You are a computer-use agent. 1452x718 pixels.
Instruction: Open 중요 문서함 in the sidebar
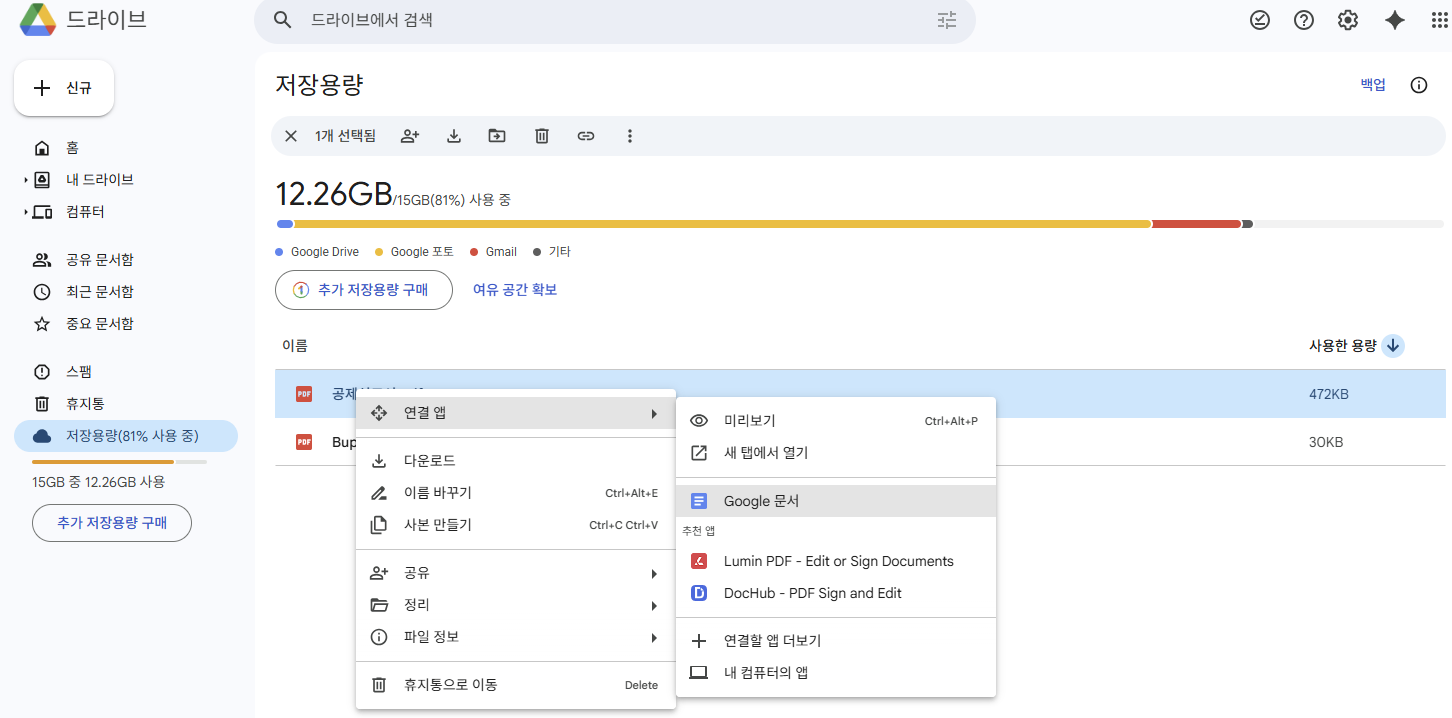125,324
